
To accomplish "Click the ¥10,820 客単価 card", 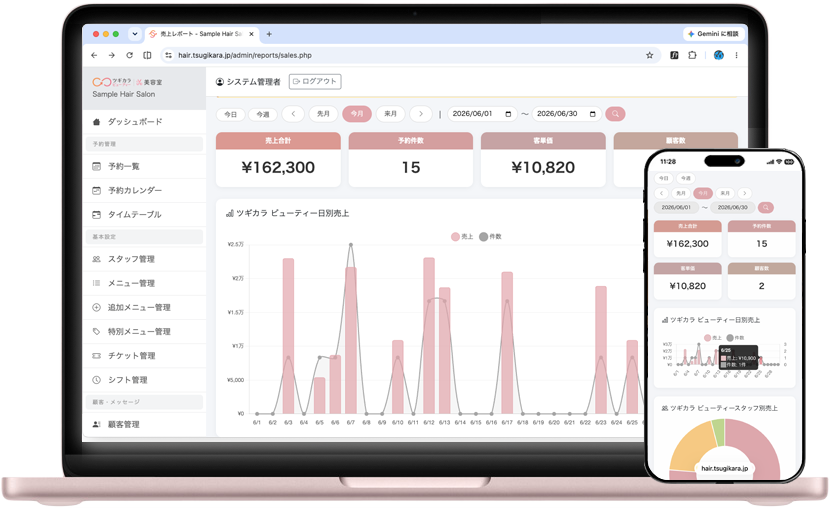I will (x=543, y=159).
